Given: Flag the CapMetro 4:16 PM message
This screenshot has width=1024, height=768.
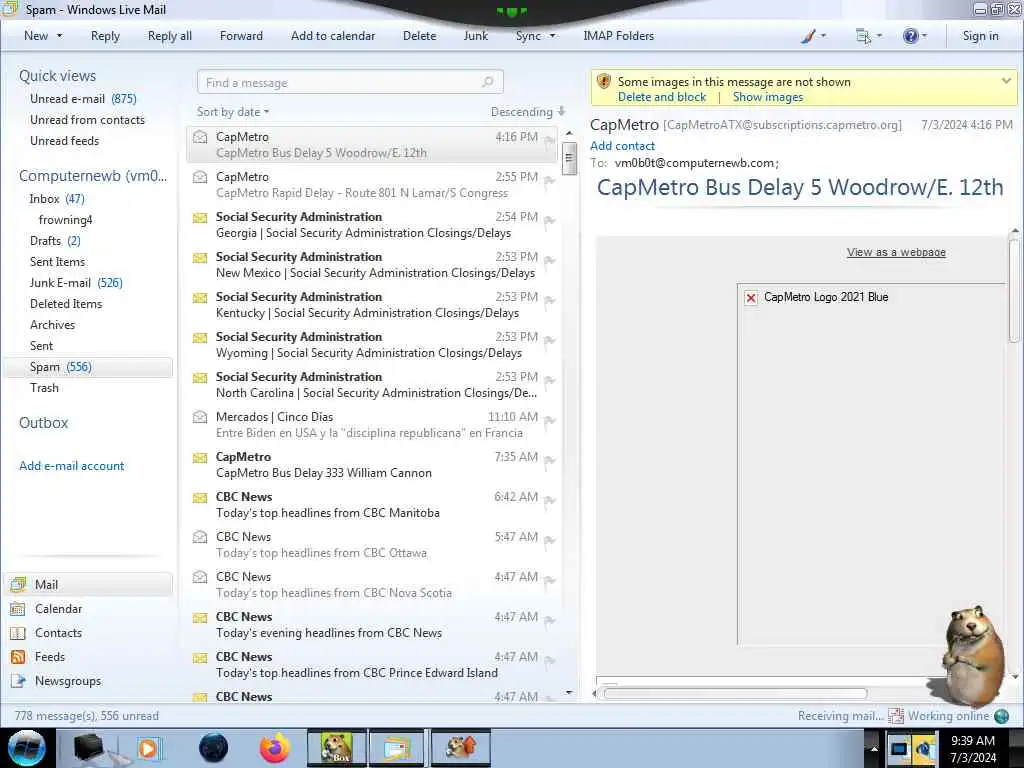Looking at the screenshot, I should click(549, 141).
